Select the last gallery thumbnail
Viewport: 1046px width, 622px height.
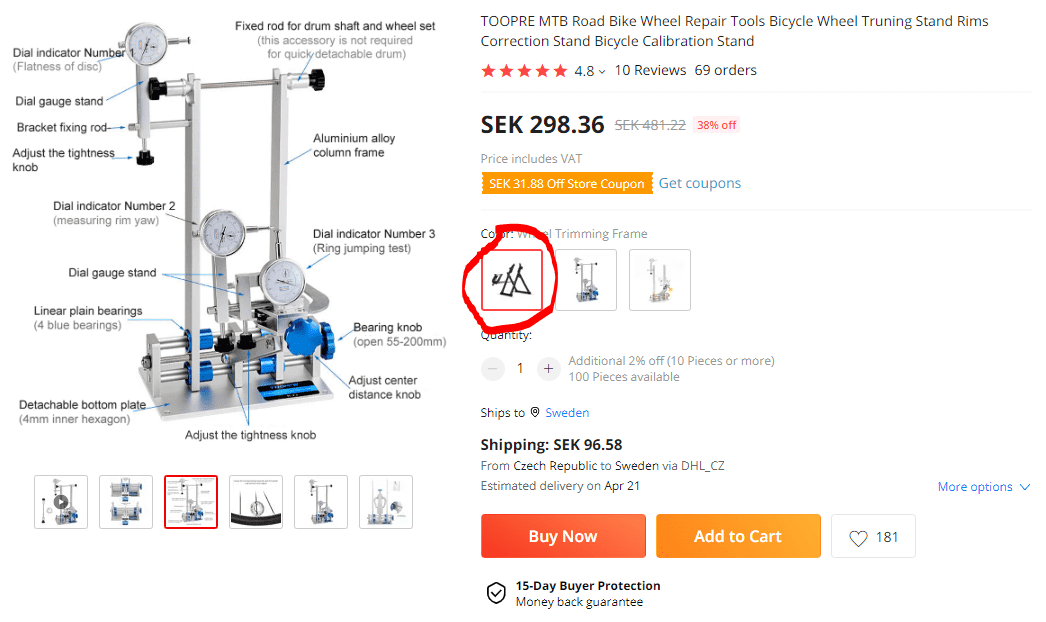pyautogui.click(x=386, y=502)
